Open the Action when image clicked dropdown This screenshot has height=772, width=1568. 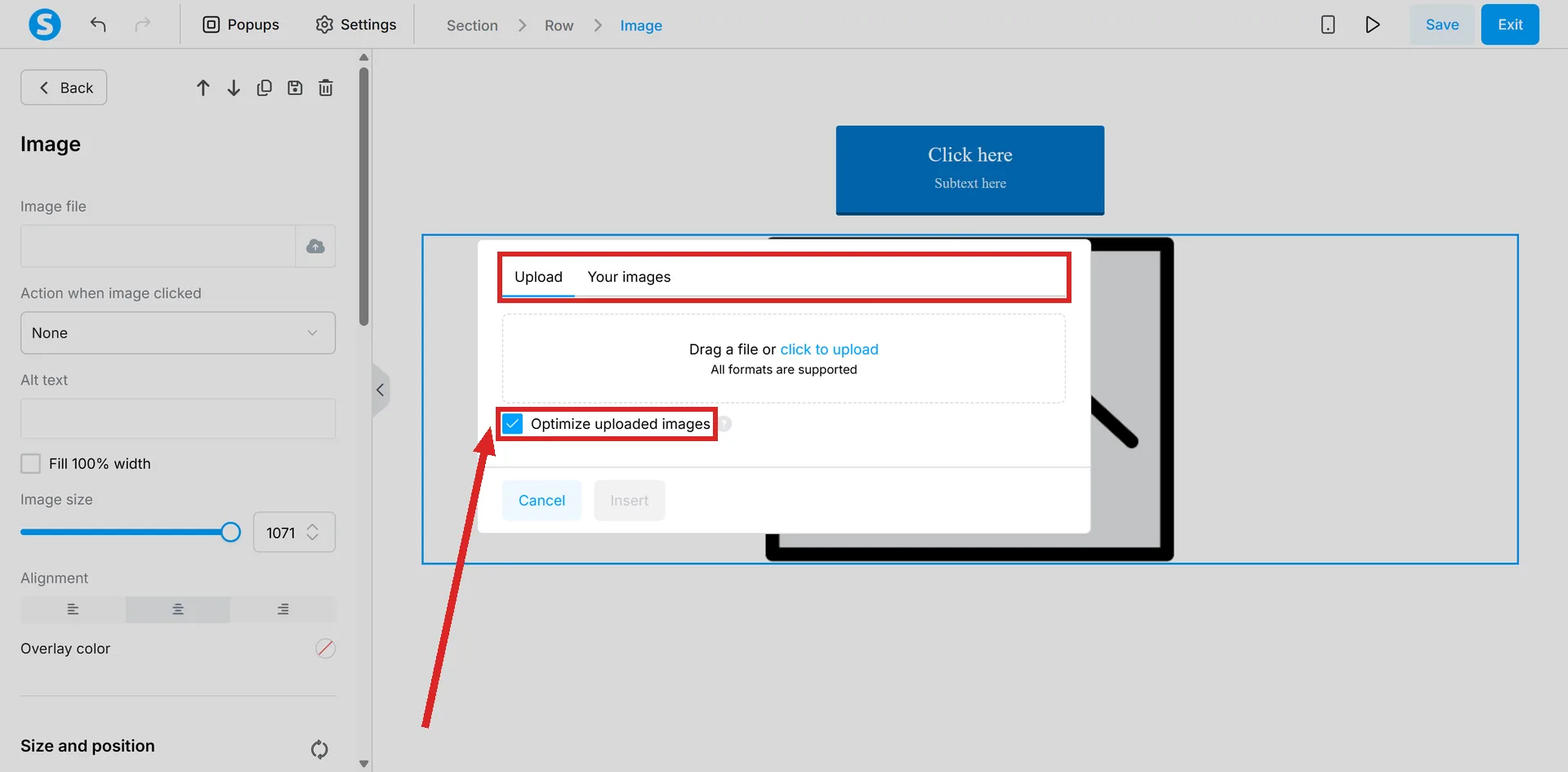coord(178,332)
